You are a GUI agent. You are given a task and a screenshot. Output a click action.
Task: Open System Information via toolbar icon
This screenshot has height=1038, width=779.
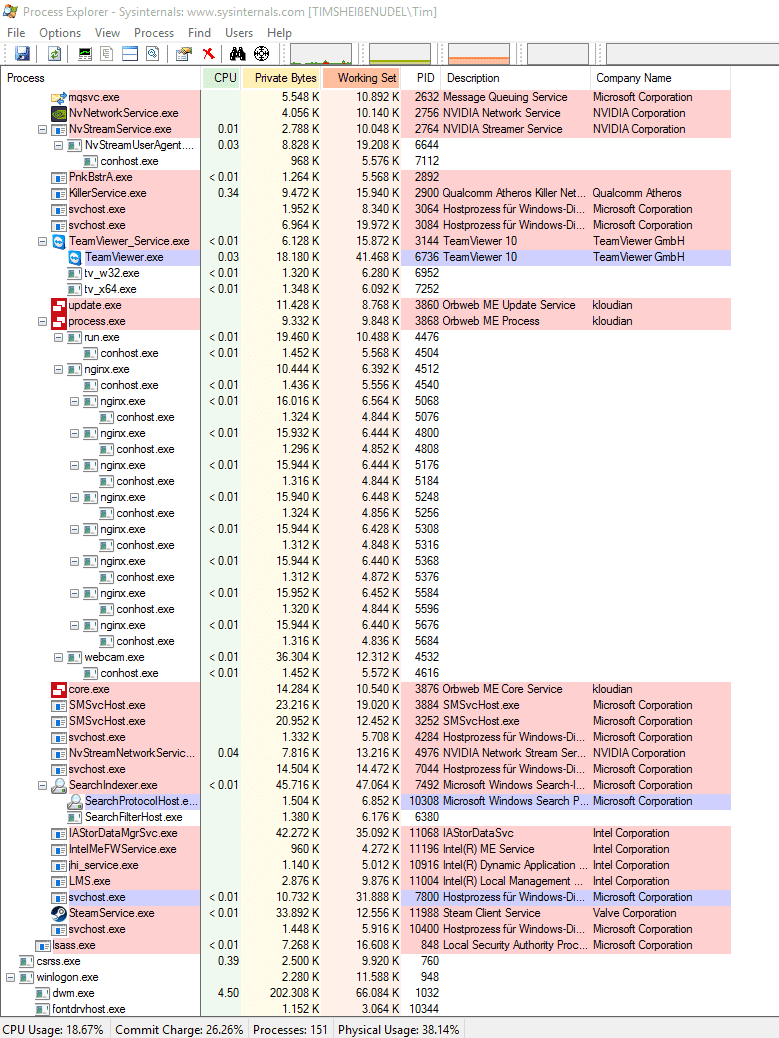coord(85,54)
